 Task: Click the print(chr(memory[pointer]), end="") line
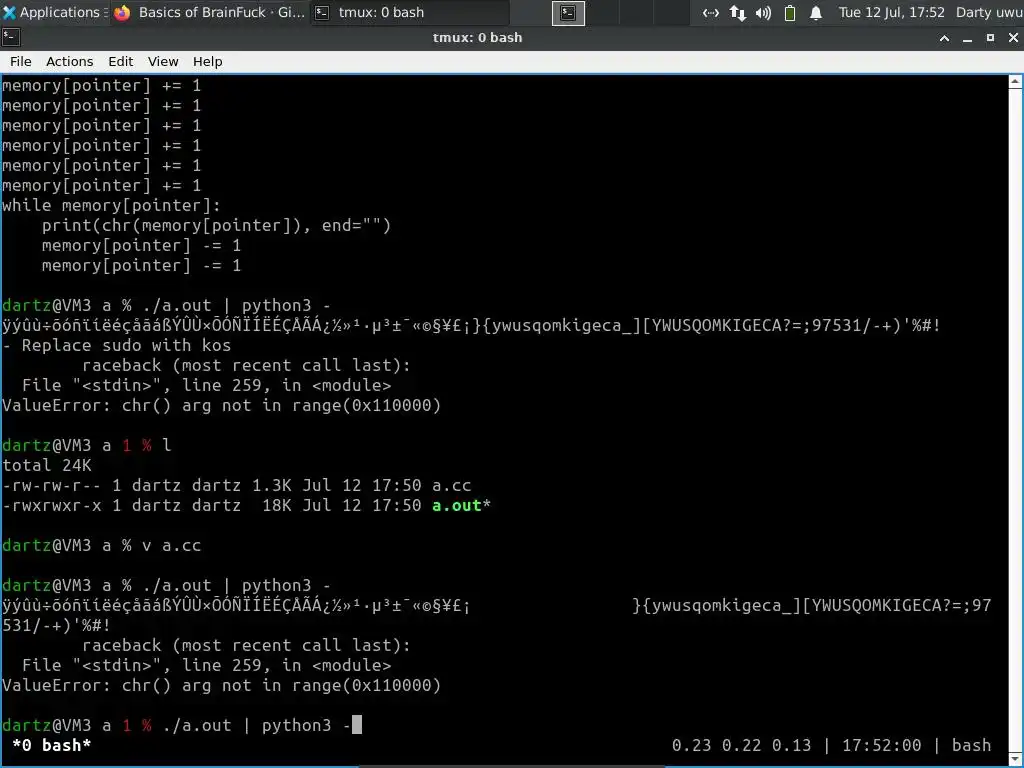[216, 226]
